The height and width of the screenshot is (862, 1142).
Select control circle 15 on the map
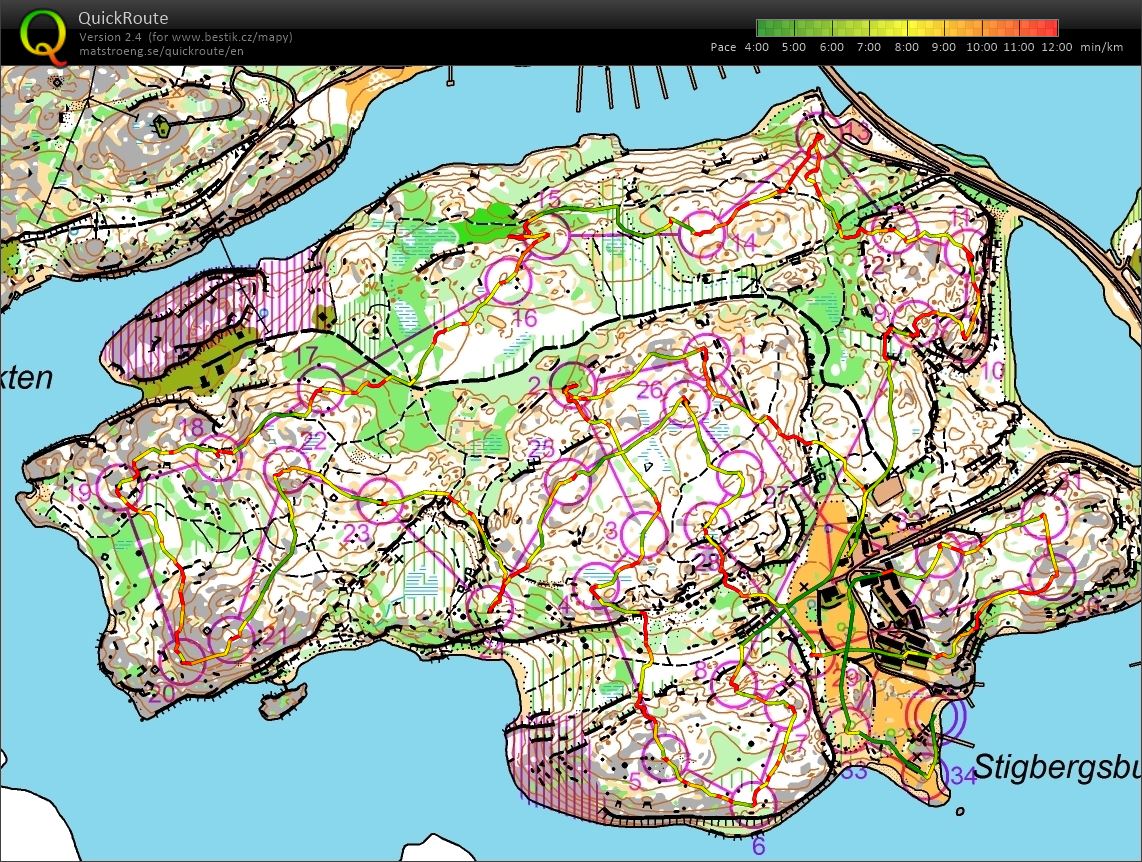tap(547, 237)
